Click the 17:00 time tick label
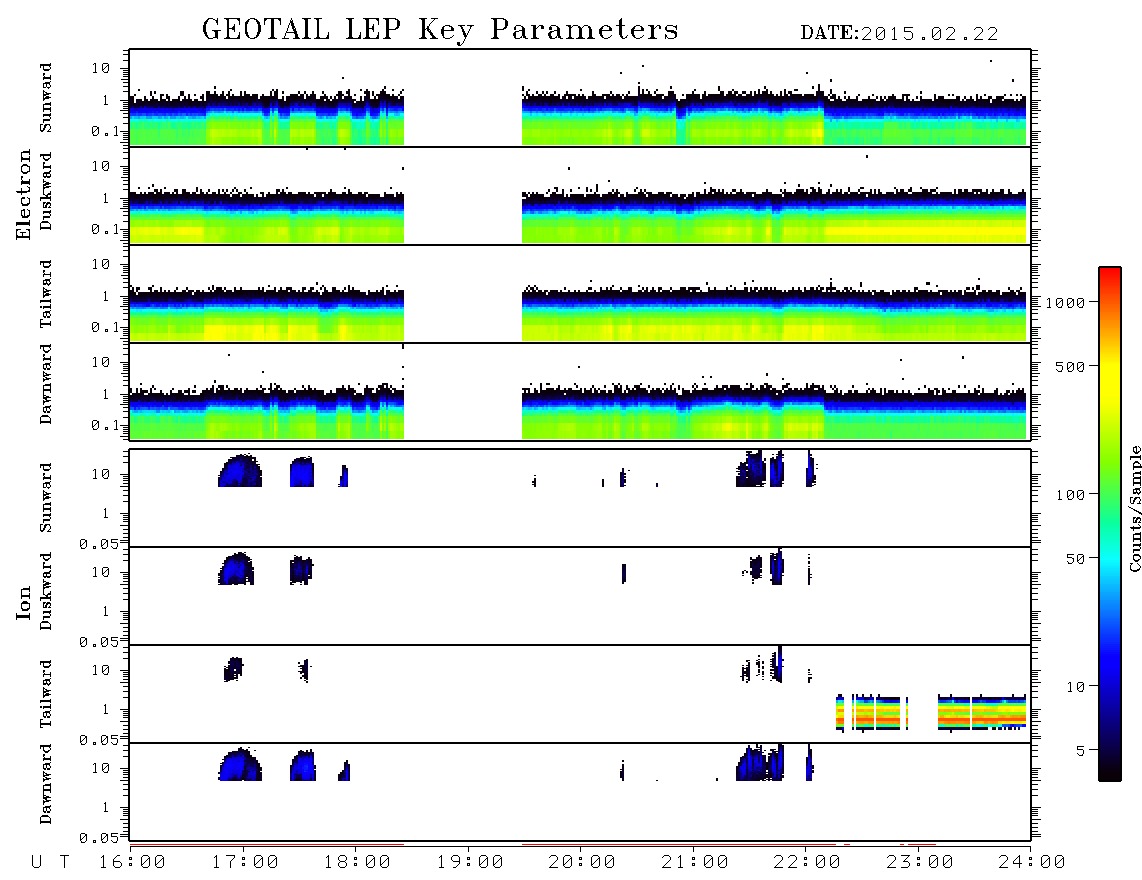This screenshot has width=1142, height=880. pos(245,862)
